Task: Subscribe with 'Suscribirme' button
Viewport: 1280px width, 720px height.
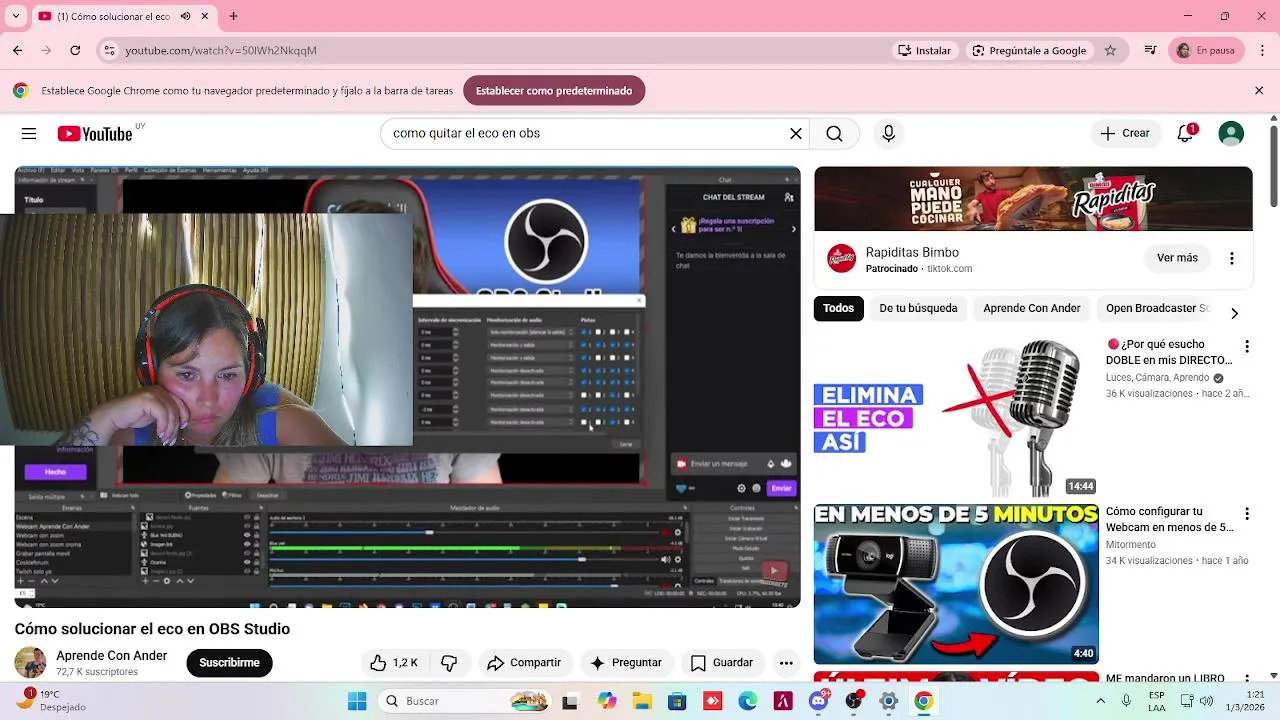Action: pos(229,663)
